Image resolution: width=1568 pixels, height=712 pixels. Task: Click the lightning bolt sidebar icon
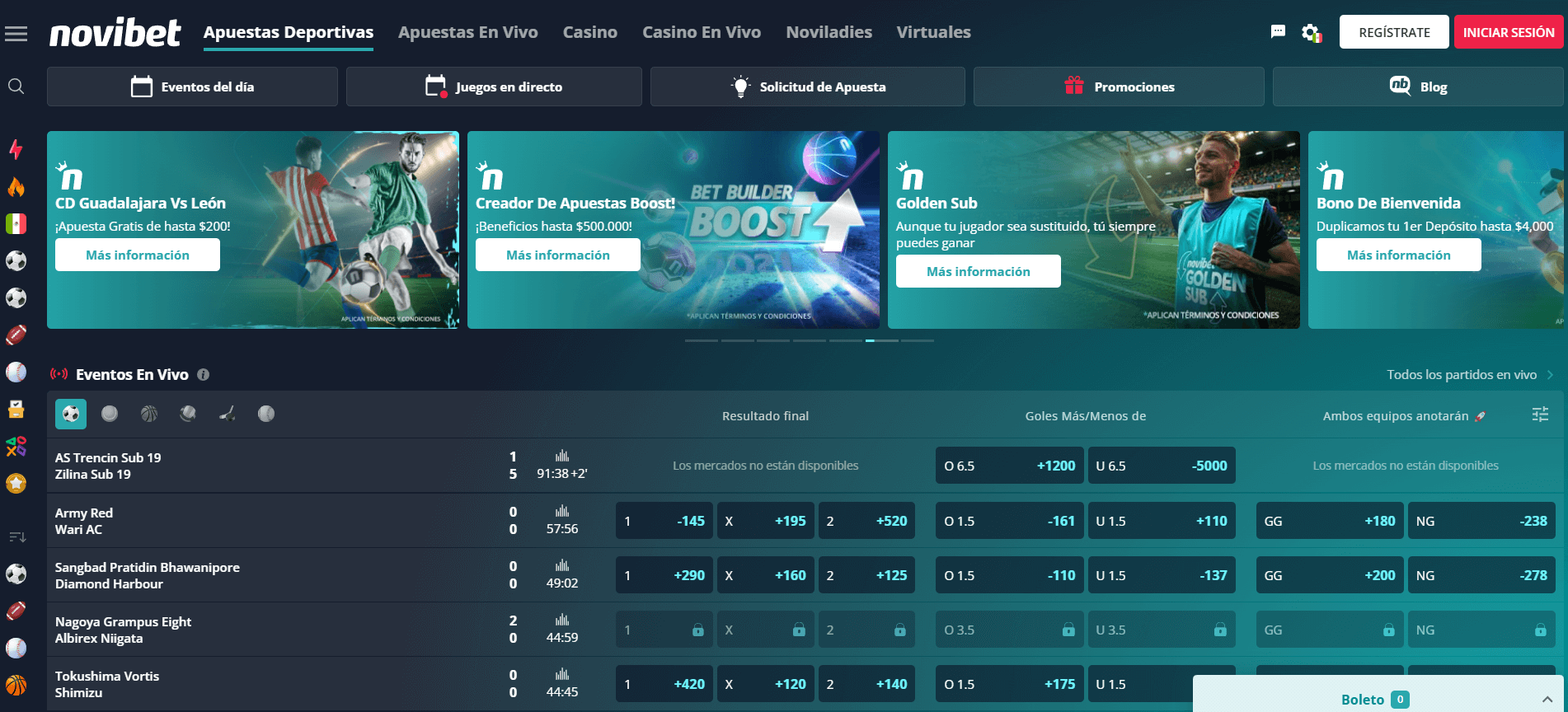click(x=16, y=149)
